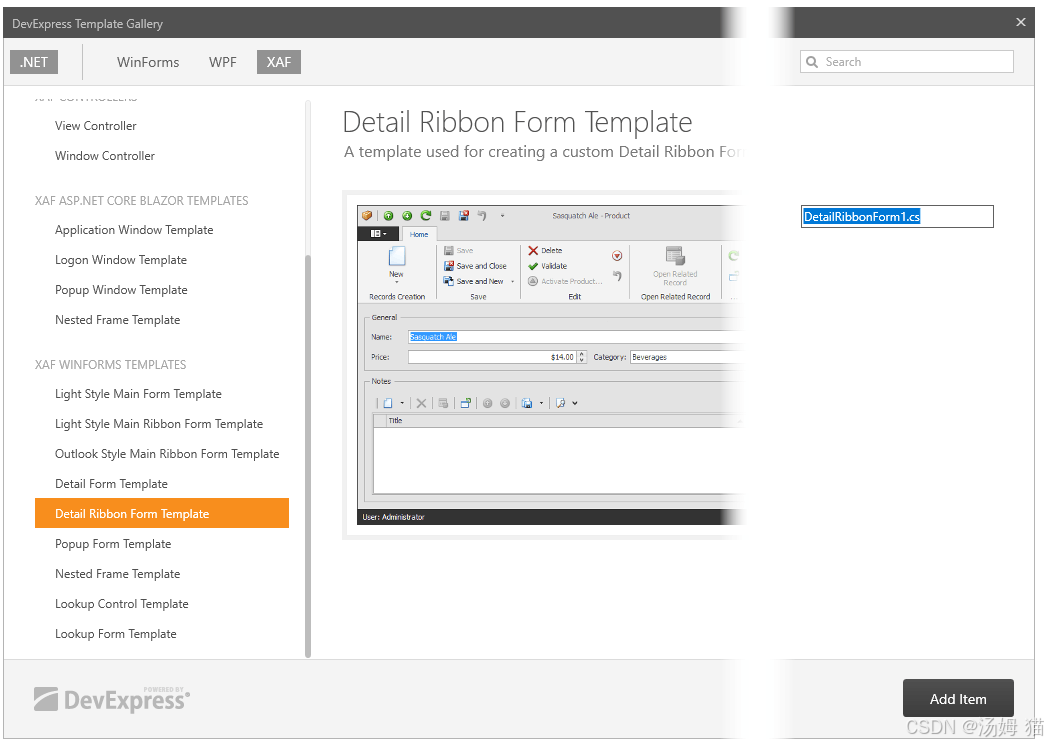Select Light Style Main Form Template

(138, 394)
